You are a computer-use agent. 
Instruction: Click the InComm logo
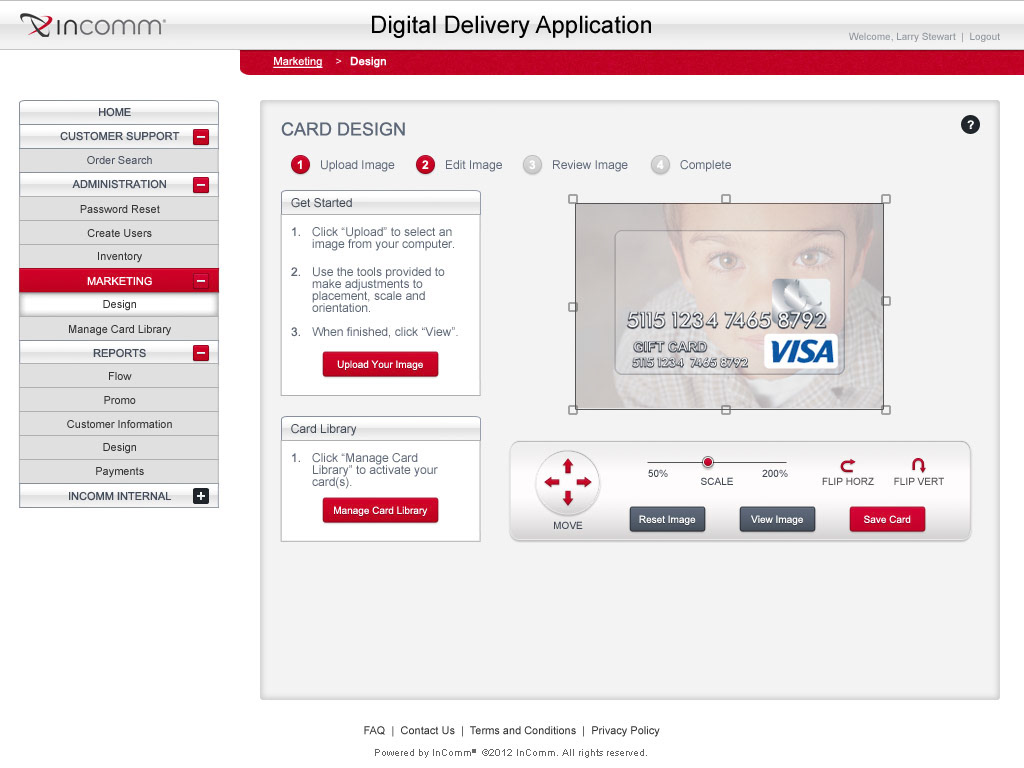93,25
